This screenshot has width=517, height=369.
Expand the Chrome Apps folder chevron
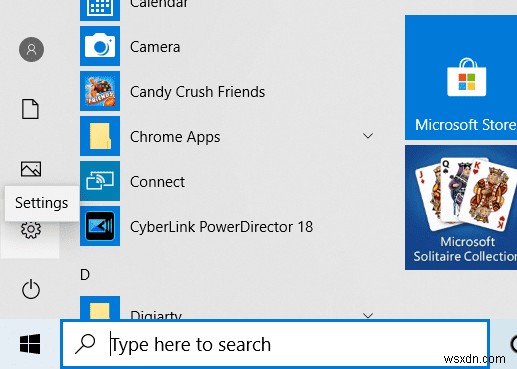pyautogui.click(x=368, y=136)
